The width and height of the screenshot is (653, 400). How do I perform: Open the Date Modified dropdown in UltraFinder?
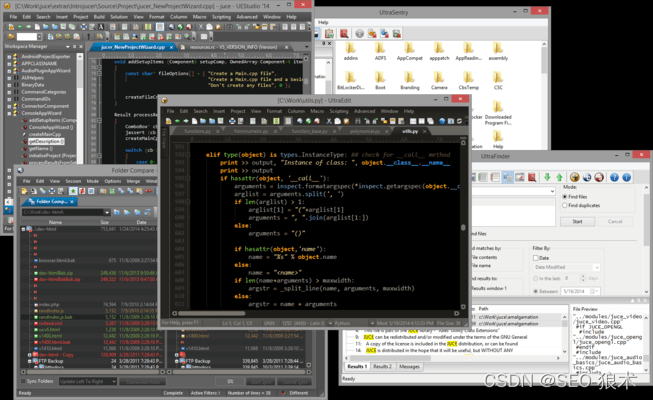click(x=597, y=267)
